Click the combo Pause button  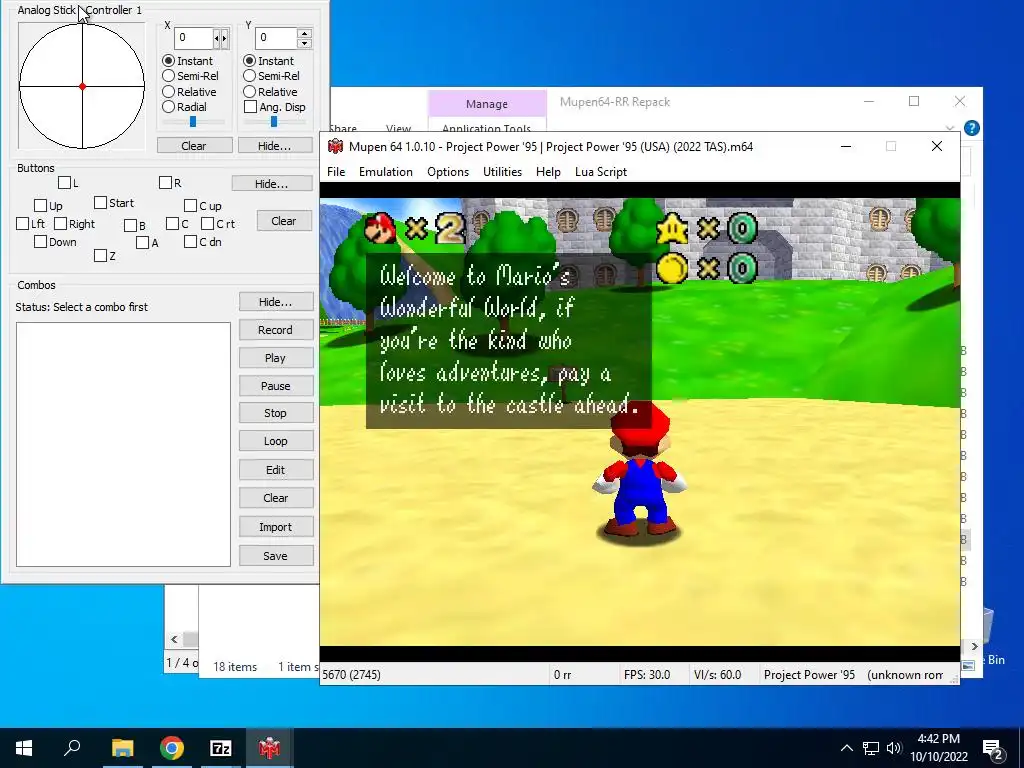pos(276,386)
